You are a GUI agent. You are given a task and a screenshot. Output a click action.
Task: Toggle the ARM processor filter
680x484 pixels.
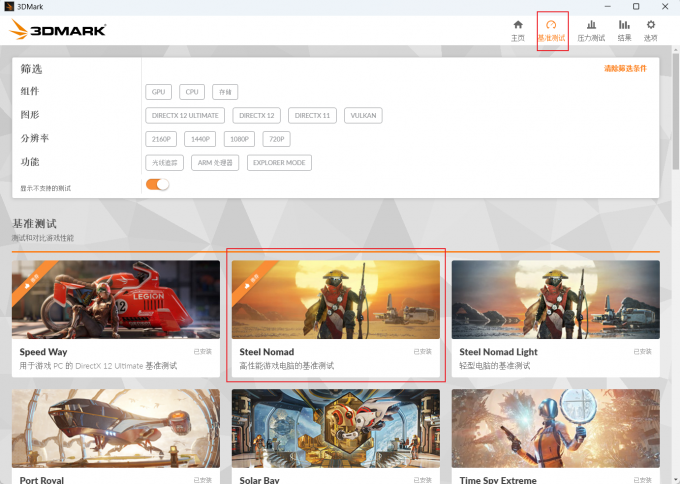215,163
